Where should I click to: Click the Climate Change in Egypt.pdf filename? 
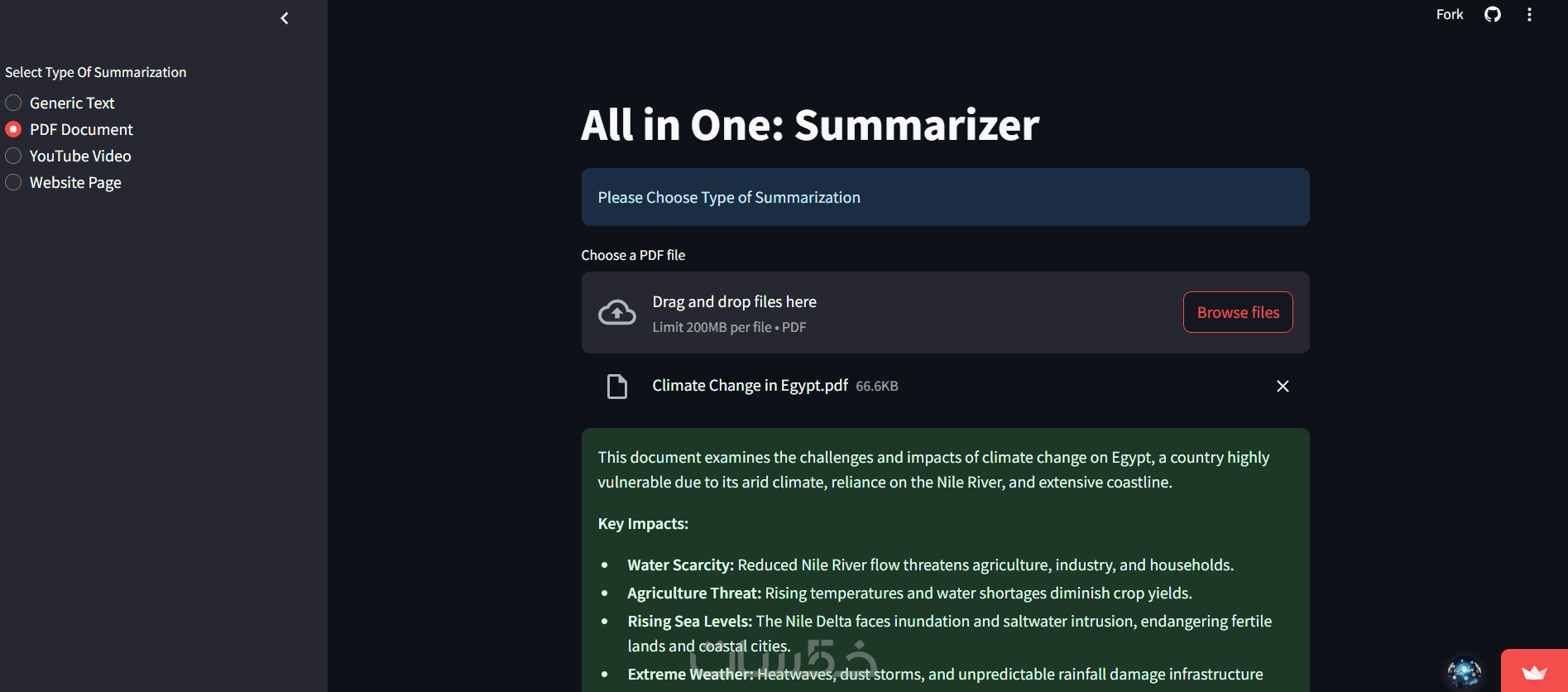click(750, 386)
